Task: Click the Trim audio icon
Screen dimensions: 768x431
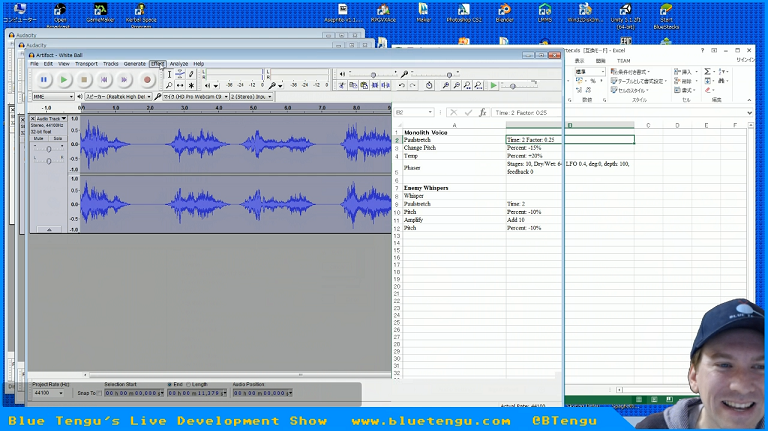Action: pyautogui.click(x=375, y=85)
